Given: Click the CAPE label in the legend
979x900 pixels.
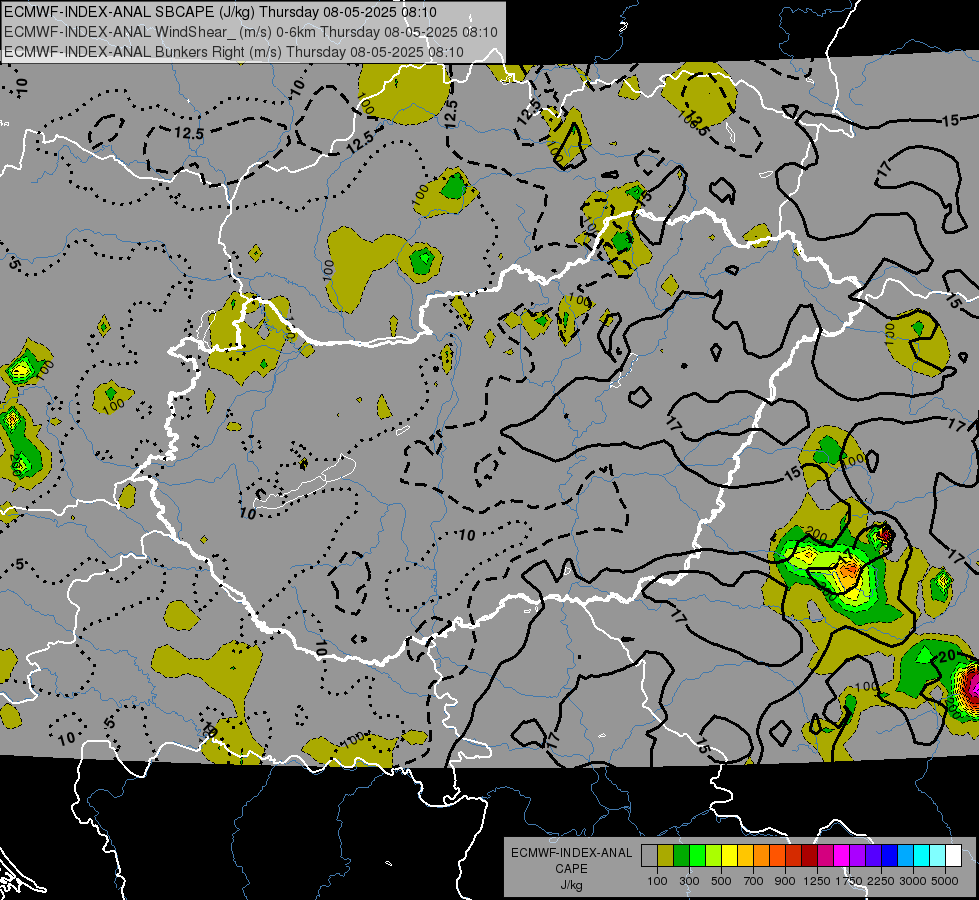Looking at the screenshot, I should coord(571,869).
